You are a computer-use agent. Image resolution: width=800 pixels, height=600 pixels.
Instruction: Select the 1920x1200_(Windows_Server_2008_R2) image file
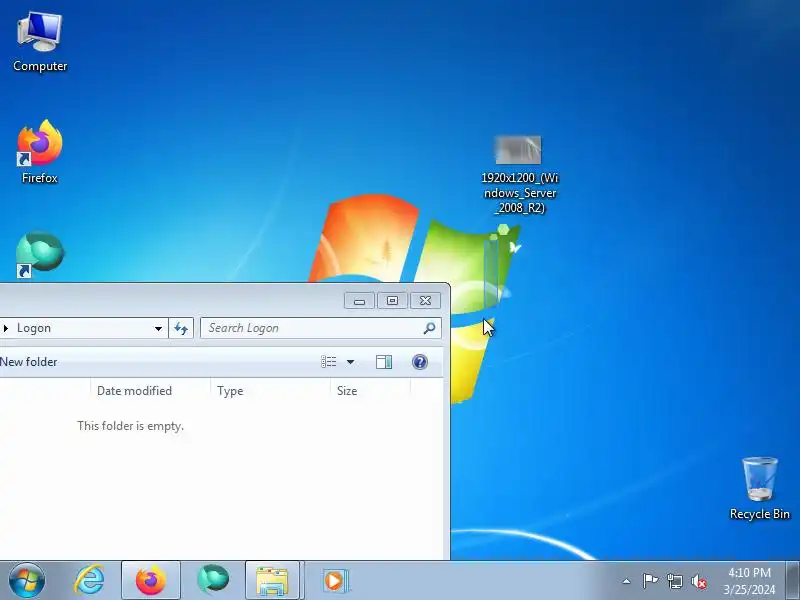point(519,174)
